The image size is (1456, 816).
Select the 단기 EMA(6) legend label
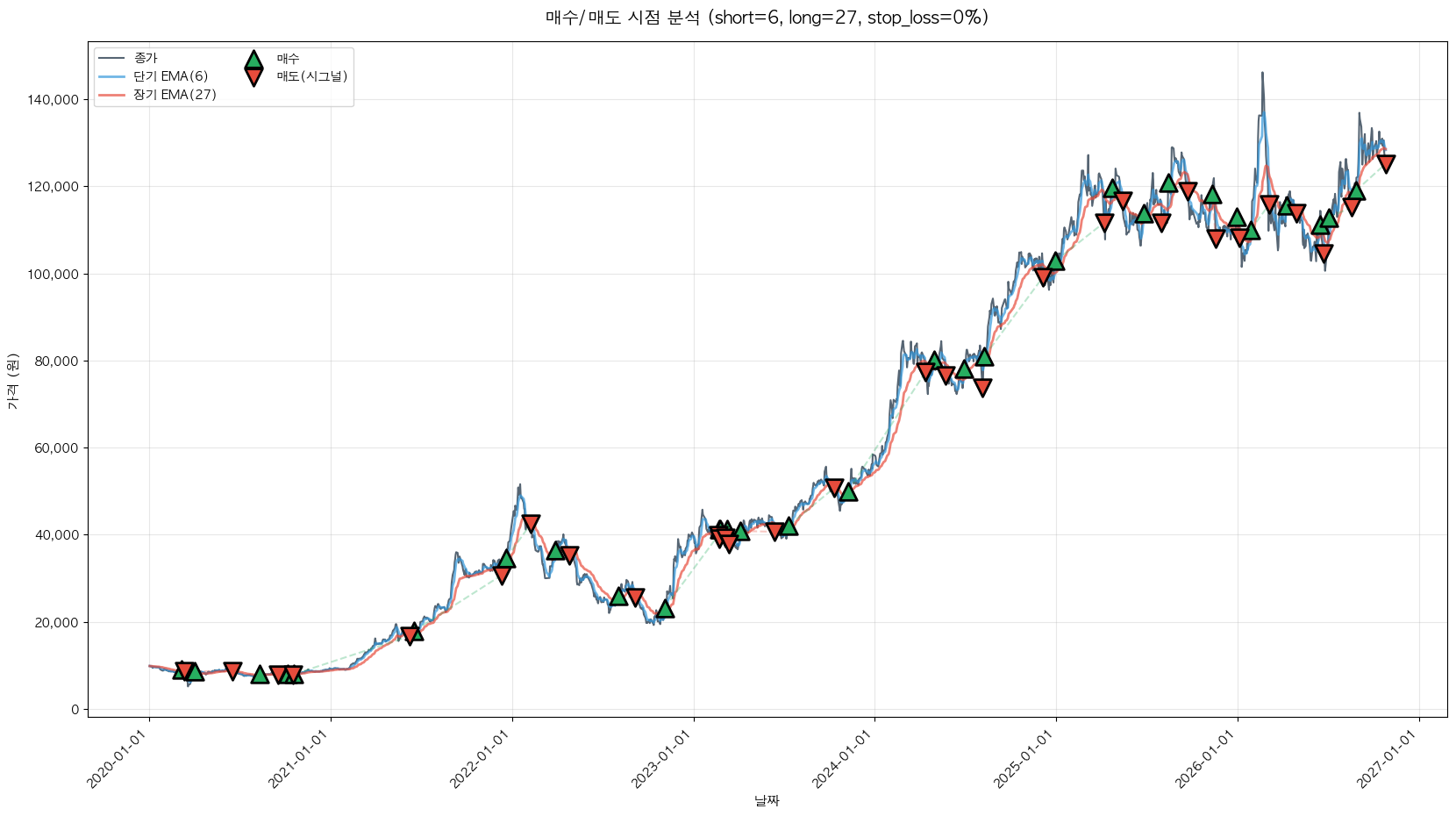pyautogui.click(x=171, y=76)
